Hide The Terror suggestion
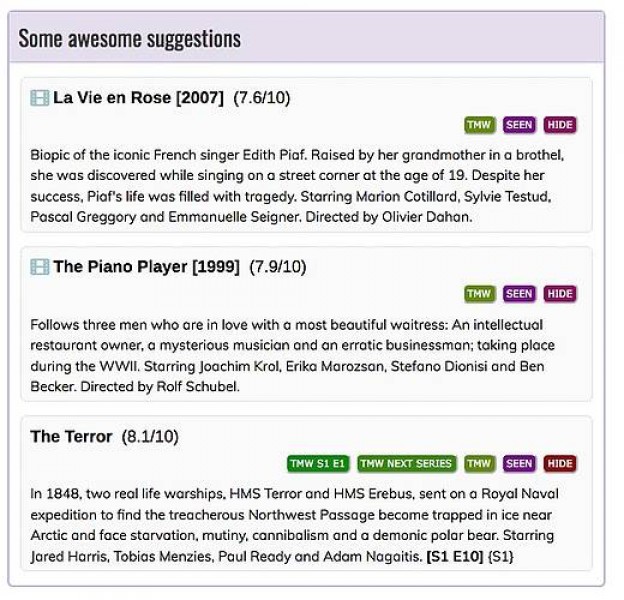Screen dimensions: 624x600 pyautogui.click(x=560, y=464)
